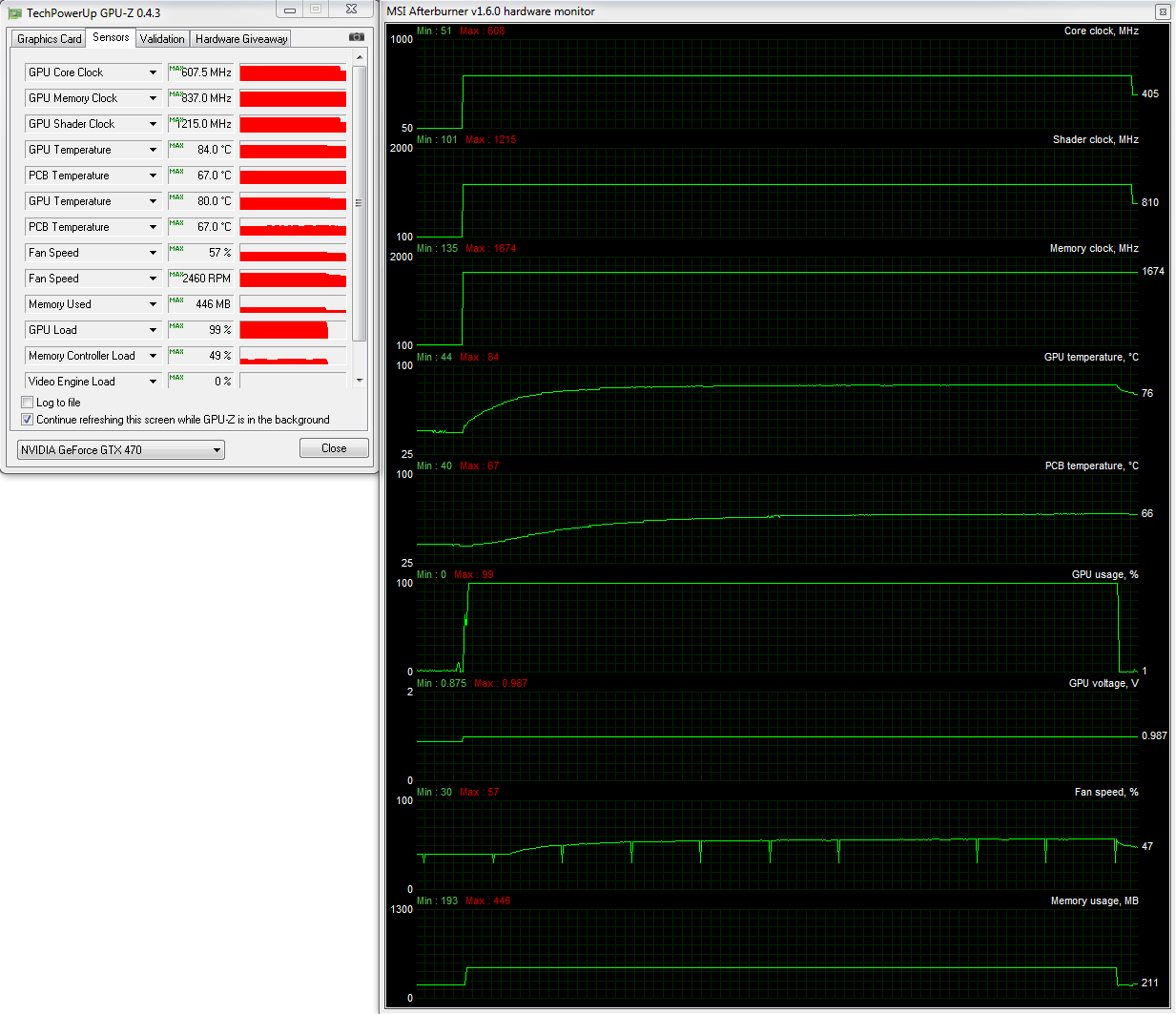Viewport: 1176px width, 1014px height.
Task: Click Afterburner's GPU voltage, V graph title
Action: pos(1104,684)
